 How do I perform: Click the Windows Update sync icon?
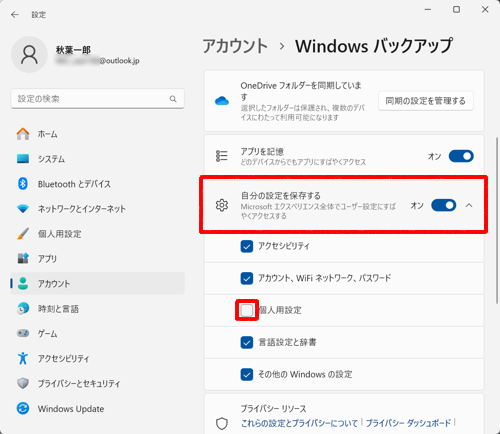23,408
